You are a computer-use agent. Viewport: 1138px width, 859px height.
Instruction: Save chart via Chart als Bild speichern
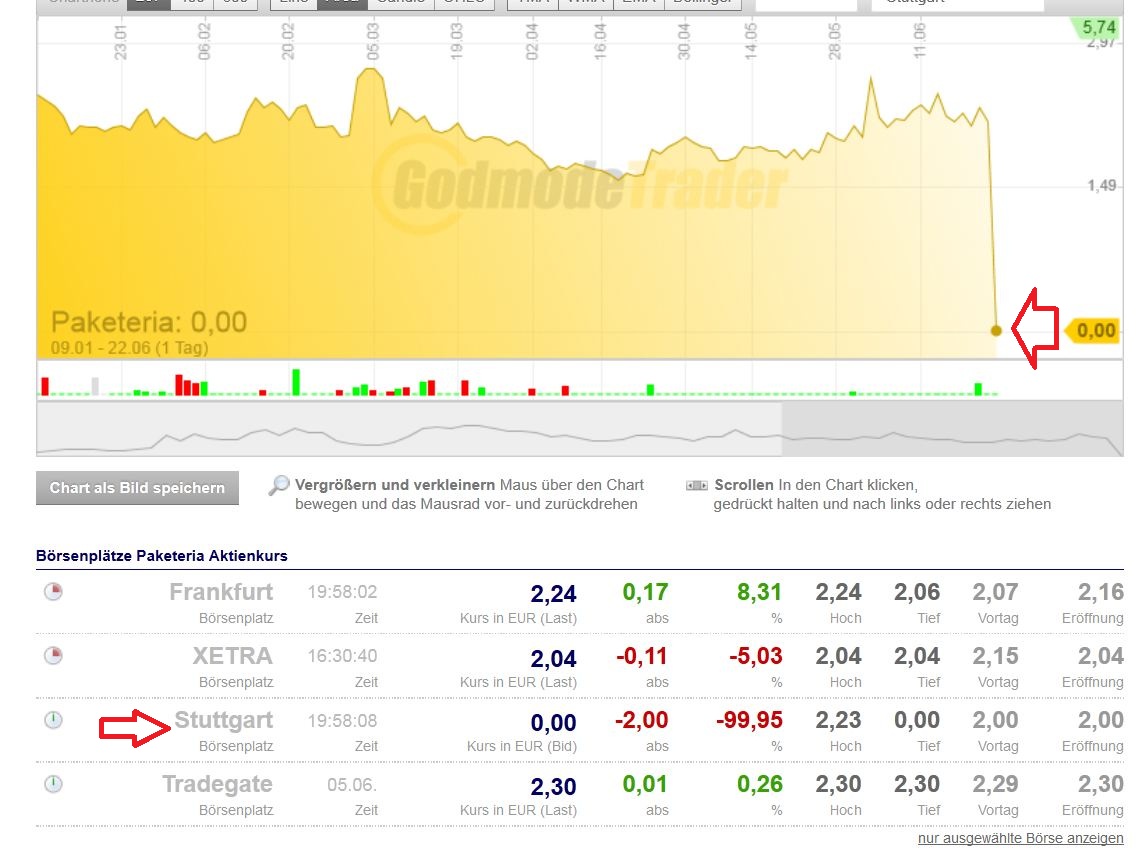click(137, 488)
